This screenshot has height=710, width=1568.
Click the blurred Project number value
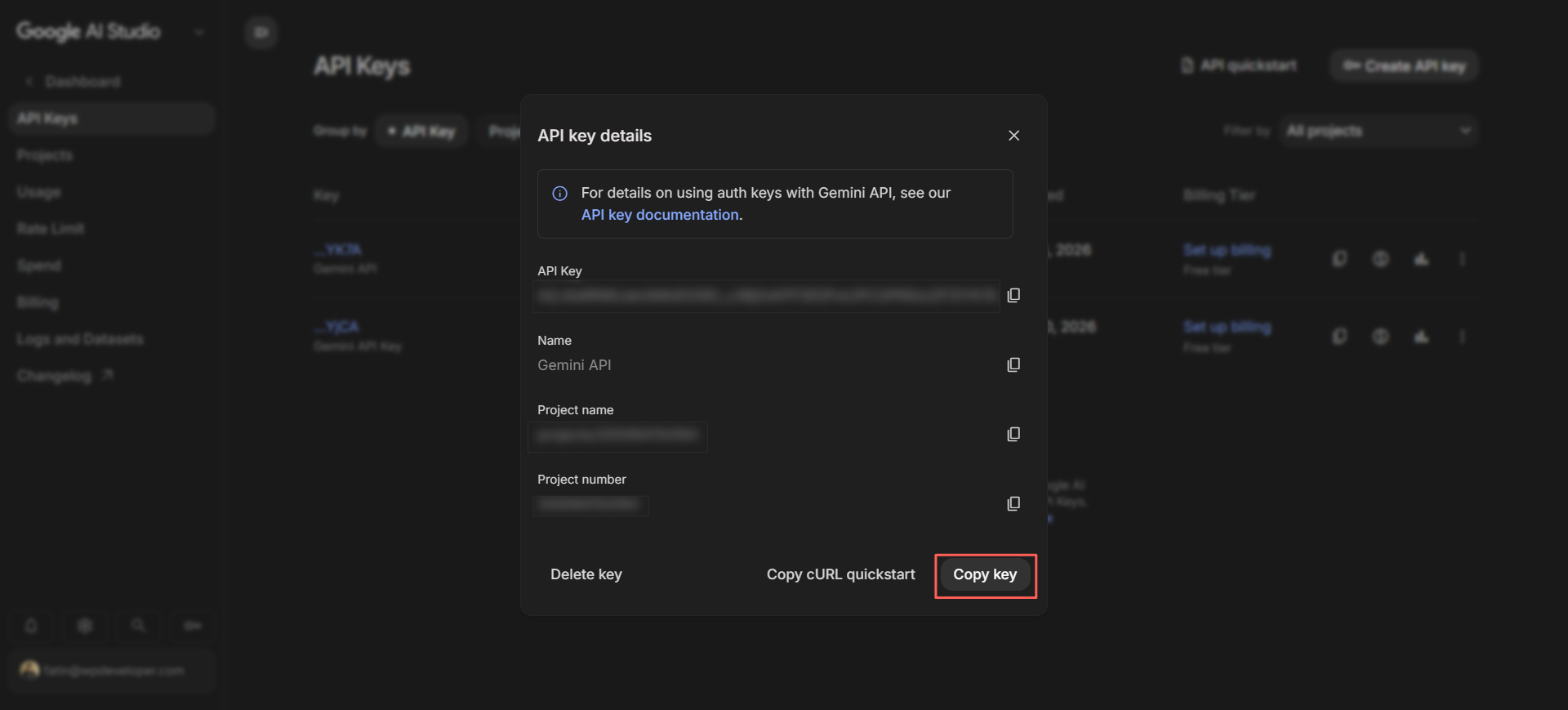pyautogui.click(x=590, y=505)
